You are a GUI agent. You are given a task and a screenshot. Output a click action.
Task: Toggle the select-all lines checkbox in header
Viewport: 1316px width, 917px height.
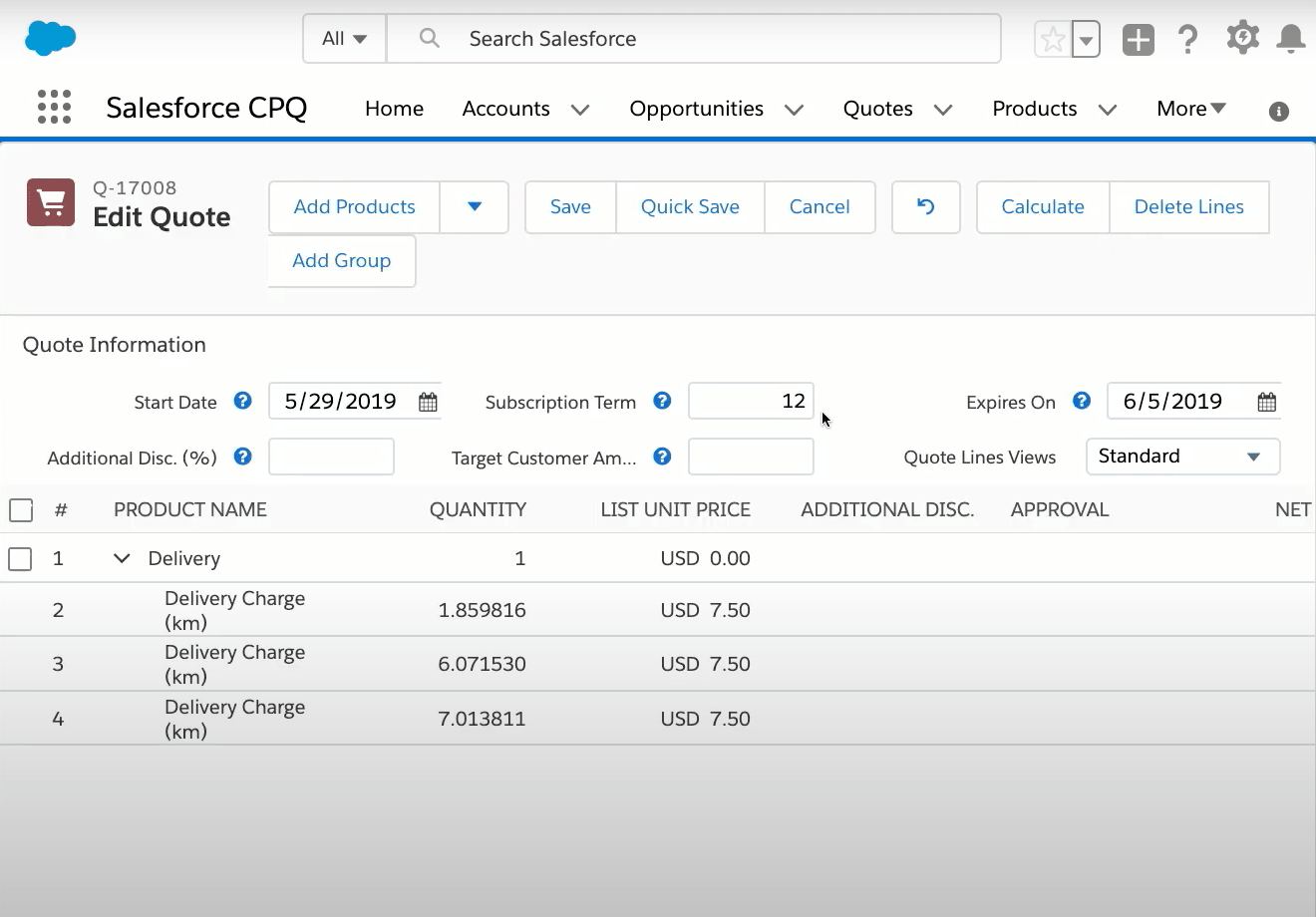(21, 510)
